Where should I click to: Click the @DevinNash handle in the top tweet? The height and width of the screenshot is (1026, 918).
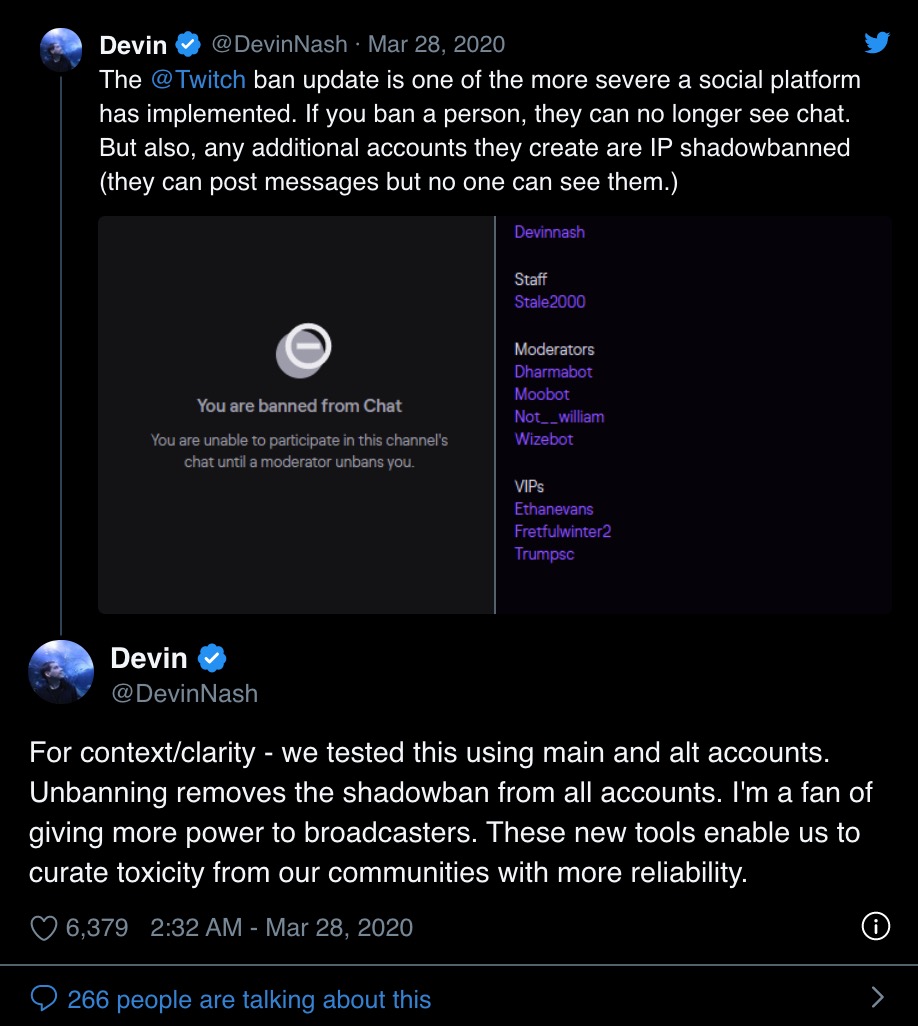[279, 44]
